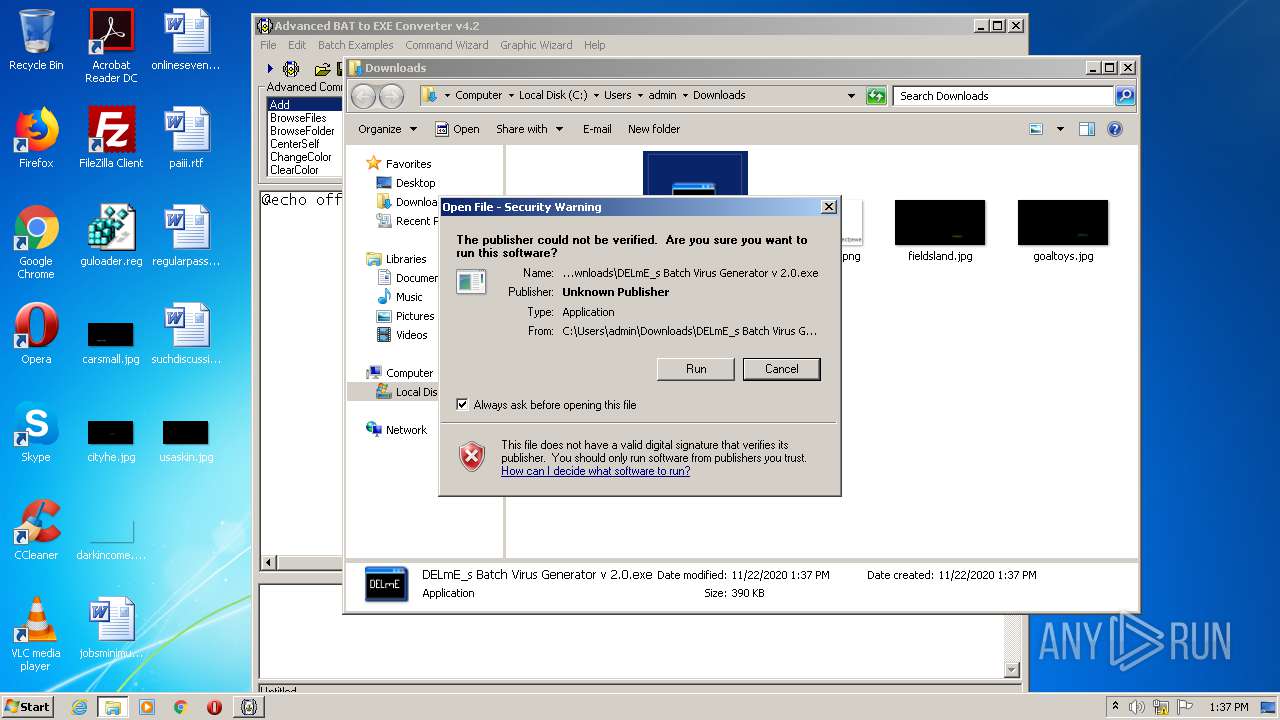
Task: Open Explorer help question mark icon
Action: [1115, 129]
